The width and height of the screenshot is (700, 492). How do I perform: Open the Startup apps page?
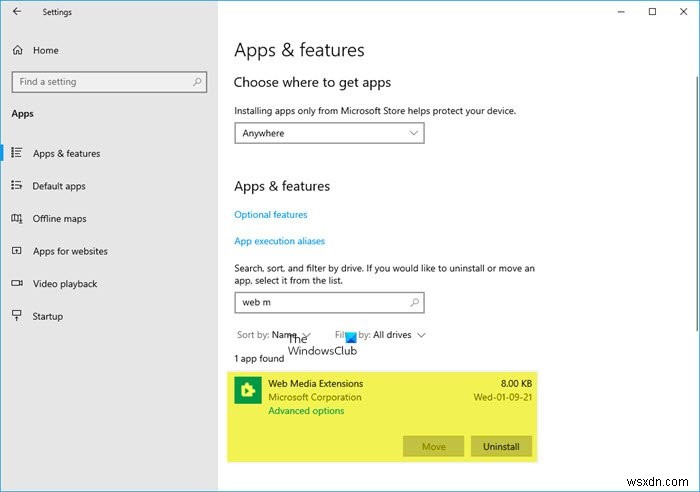pos(47,317)
